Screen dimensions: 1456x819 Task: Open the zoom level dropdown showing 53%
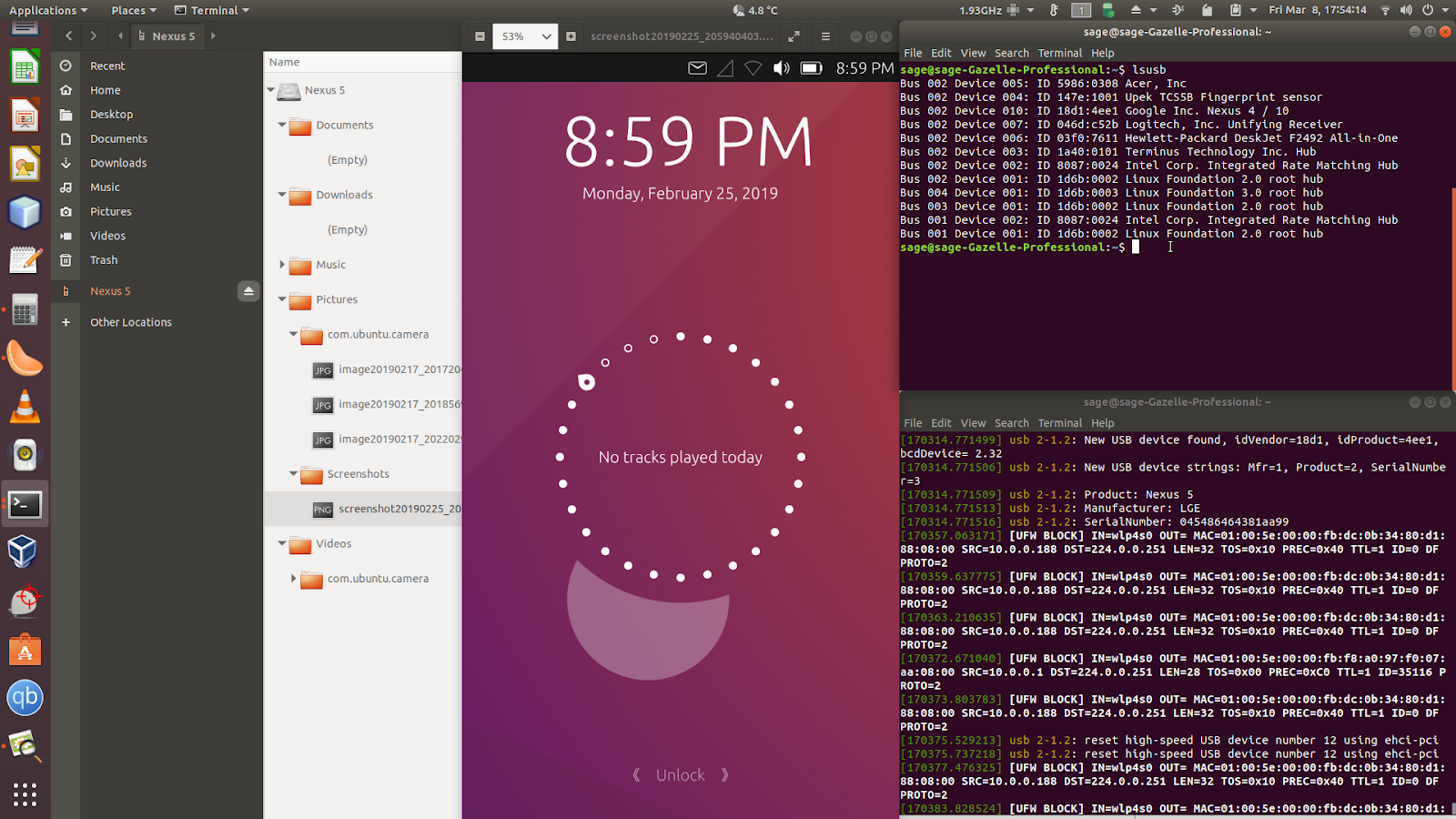click(525, 36)
